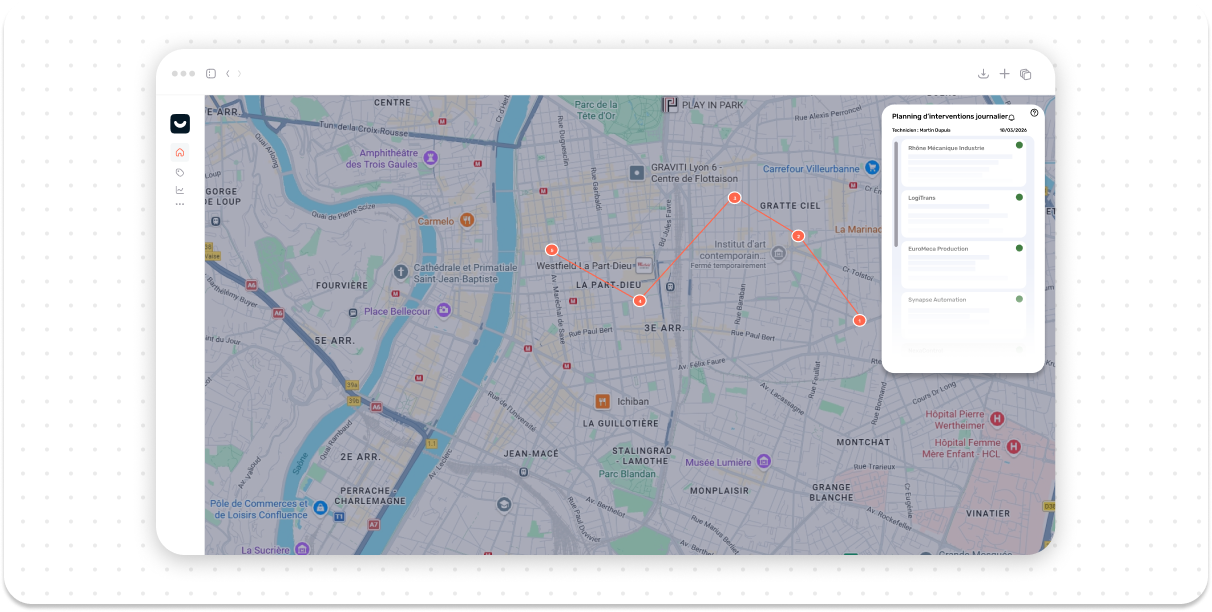This screenshot has height=612, width=1212.
Task: Select the Carrefour Villeurbanne map pin
Action: [873, 169]
